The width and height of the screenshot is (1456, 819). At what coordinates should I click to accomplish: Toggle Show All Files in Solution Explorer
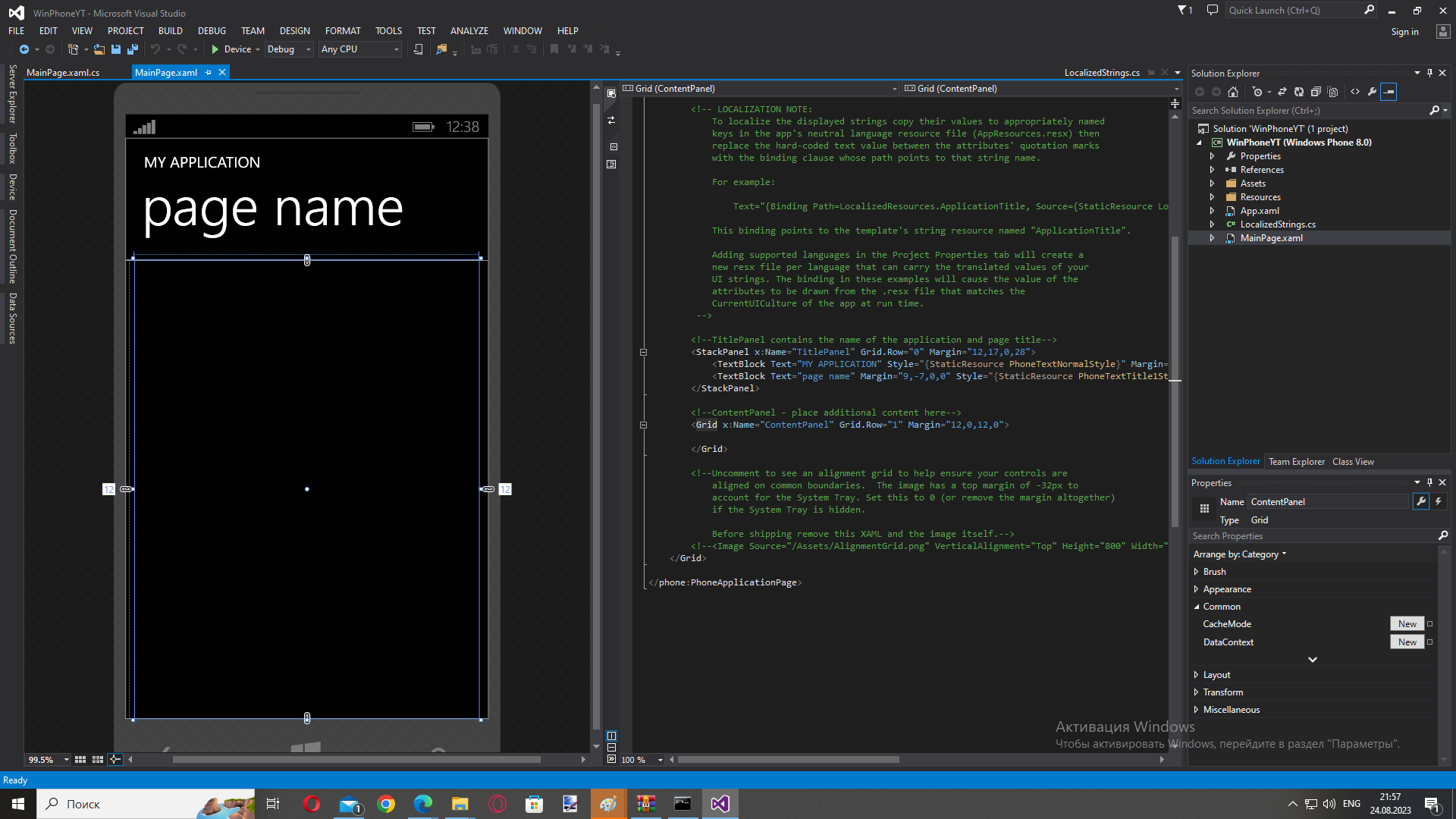pos(1332,92)
